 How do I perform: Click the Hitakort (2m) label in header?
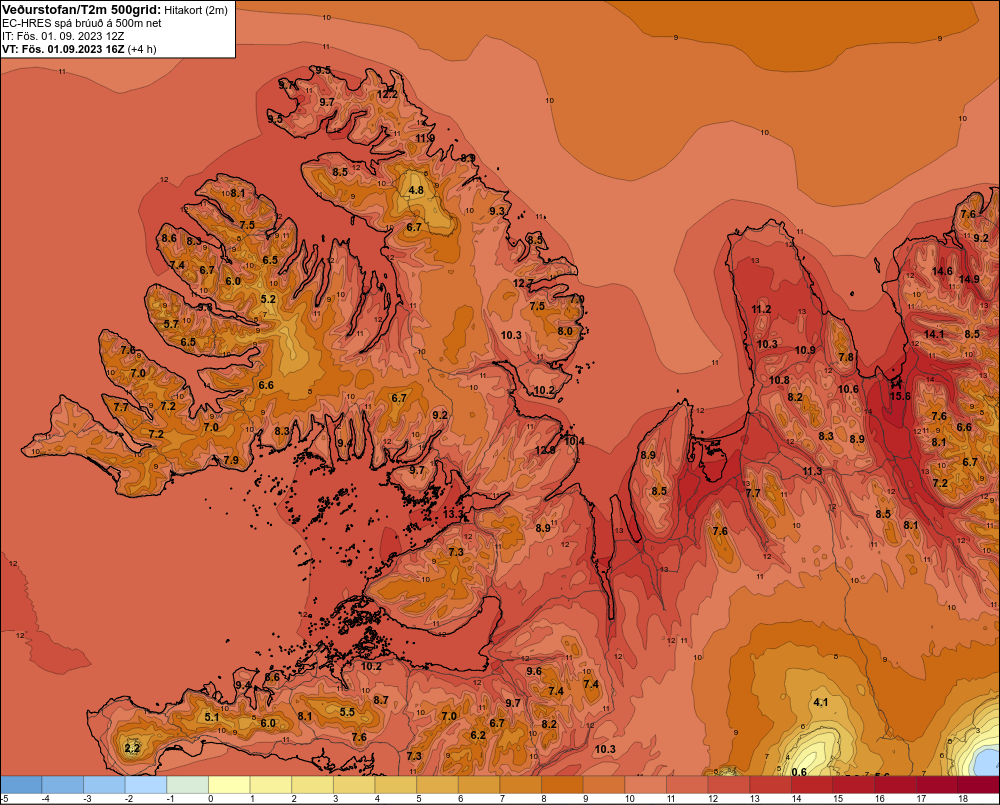(196, 10)
